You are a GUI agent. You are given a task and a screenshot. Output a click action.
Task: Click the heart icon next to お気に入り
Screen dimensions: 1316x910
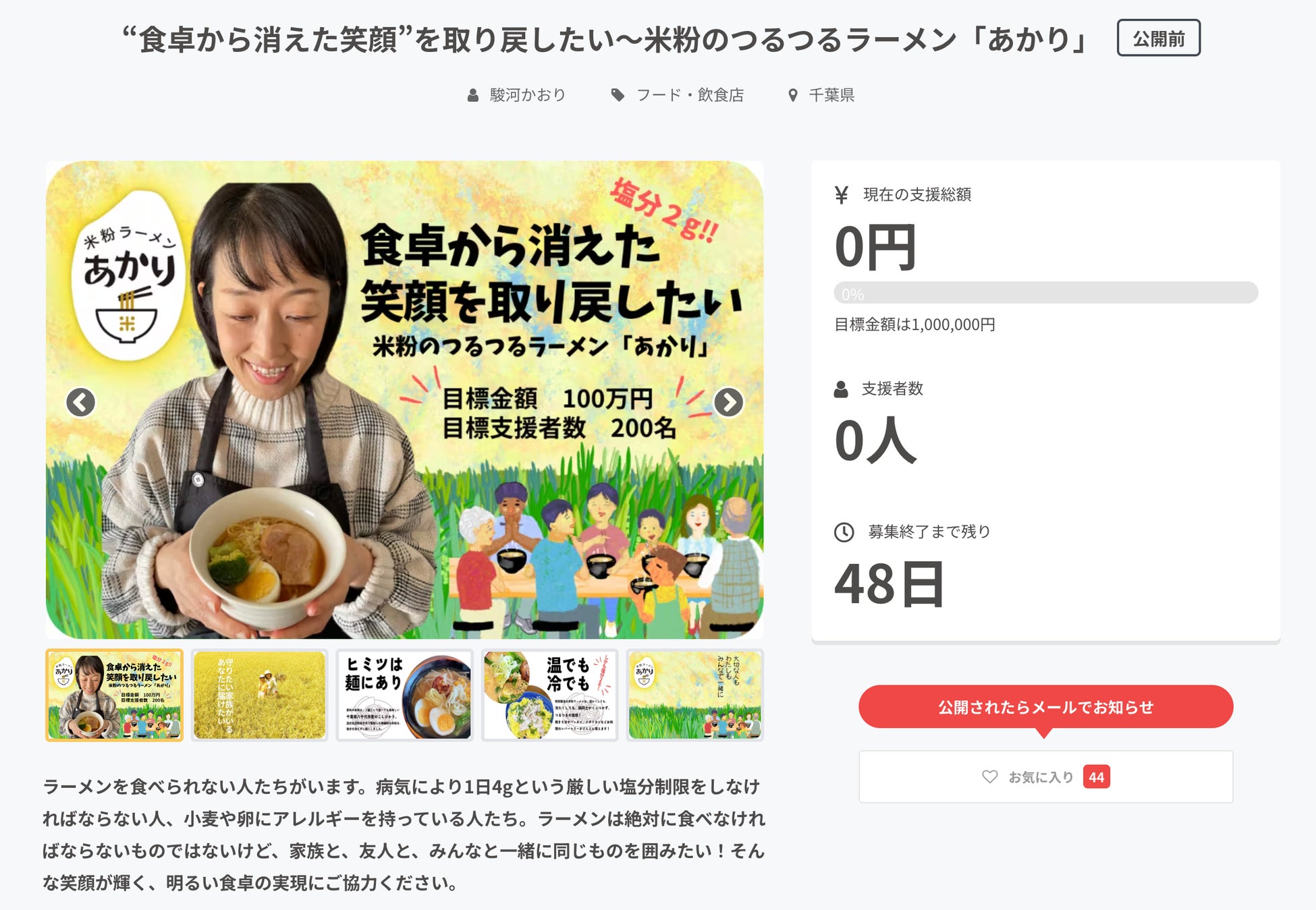pyautogui.click(x=989, y=776)
